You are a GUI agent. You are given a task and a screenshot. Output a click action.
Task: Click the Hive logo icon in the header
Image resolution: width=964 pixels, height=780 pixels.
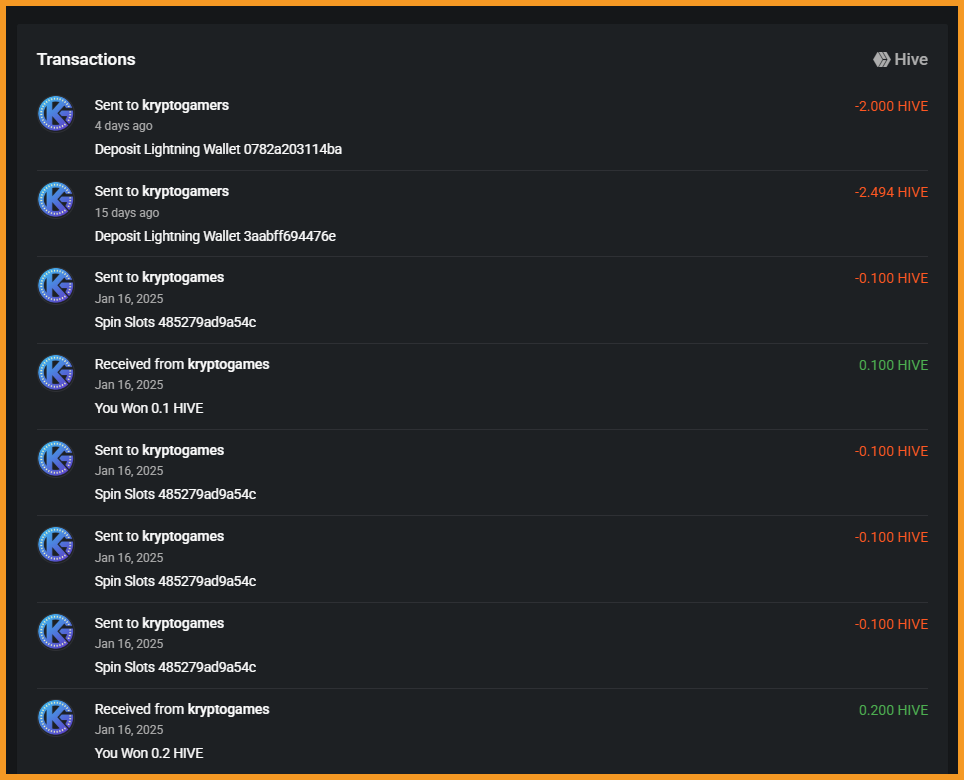point(882,60)
